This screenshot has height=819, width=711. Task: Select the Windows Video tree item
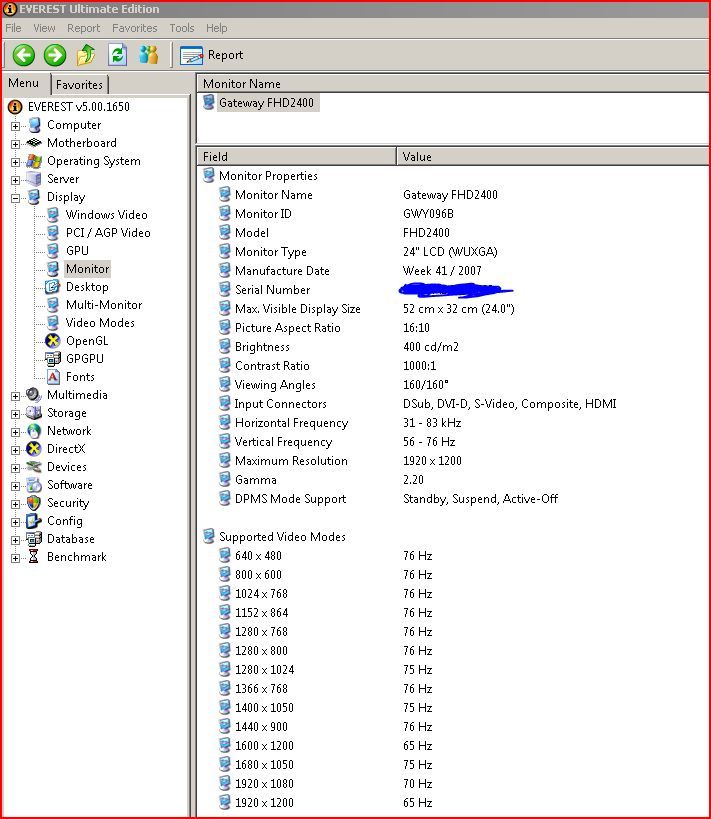(x=107, y=215)
